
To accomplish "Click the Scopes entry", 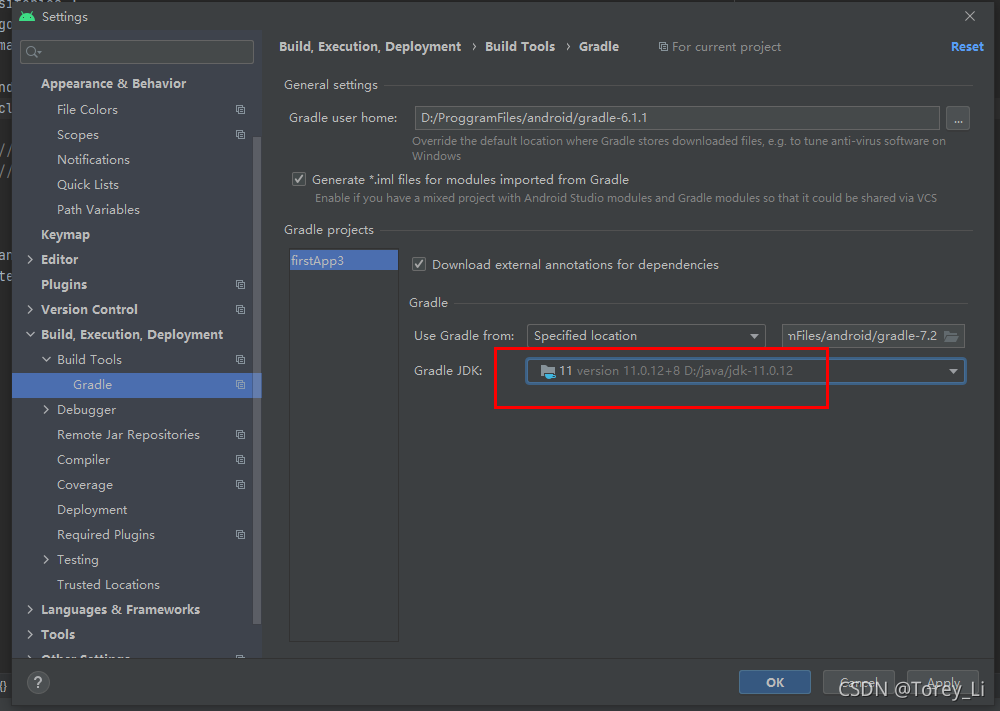I will coord(78,135).
